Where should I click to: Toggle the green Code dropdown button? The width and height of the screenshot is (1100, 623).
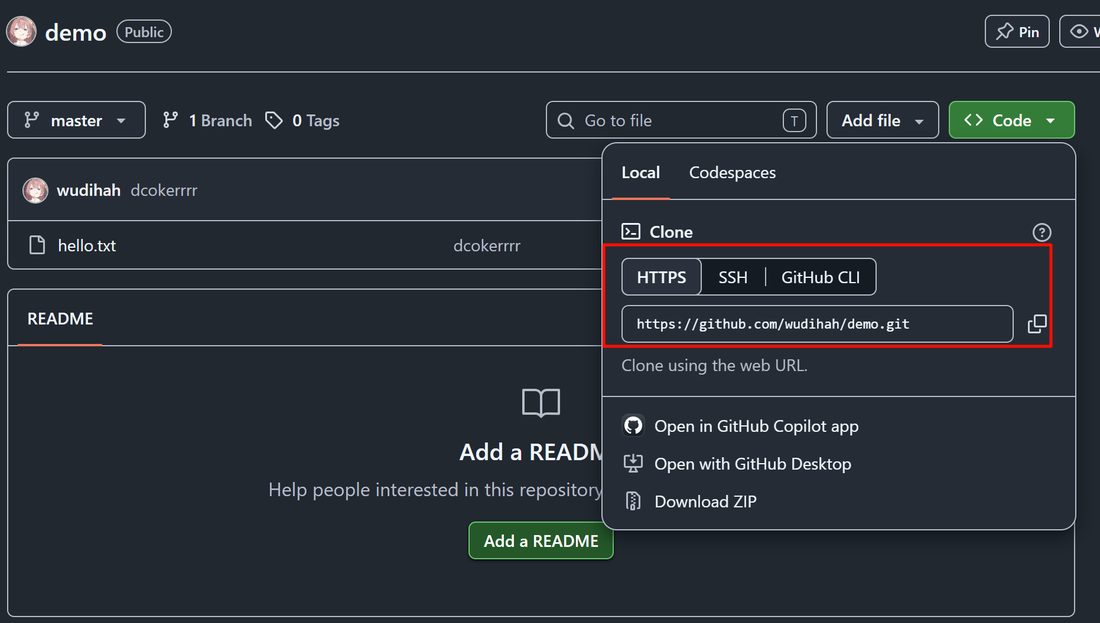tap(1012, 120)
